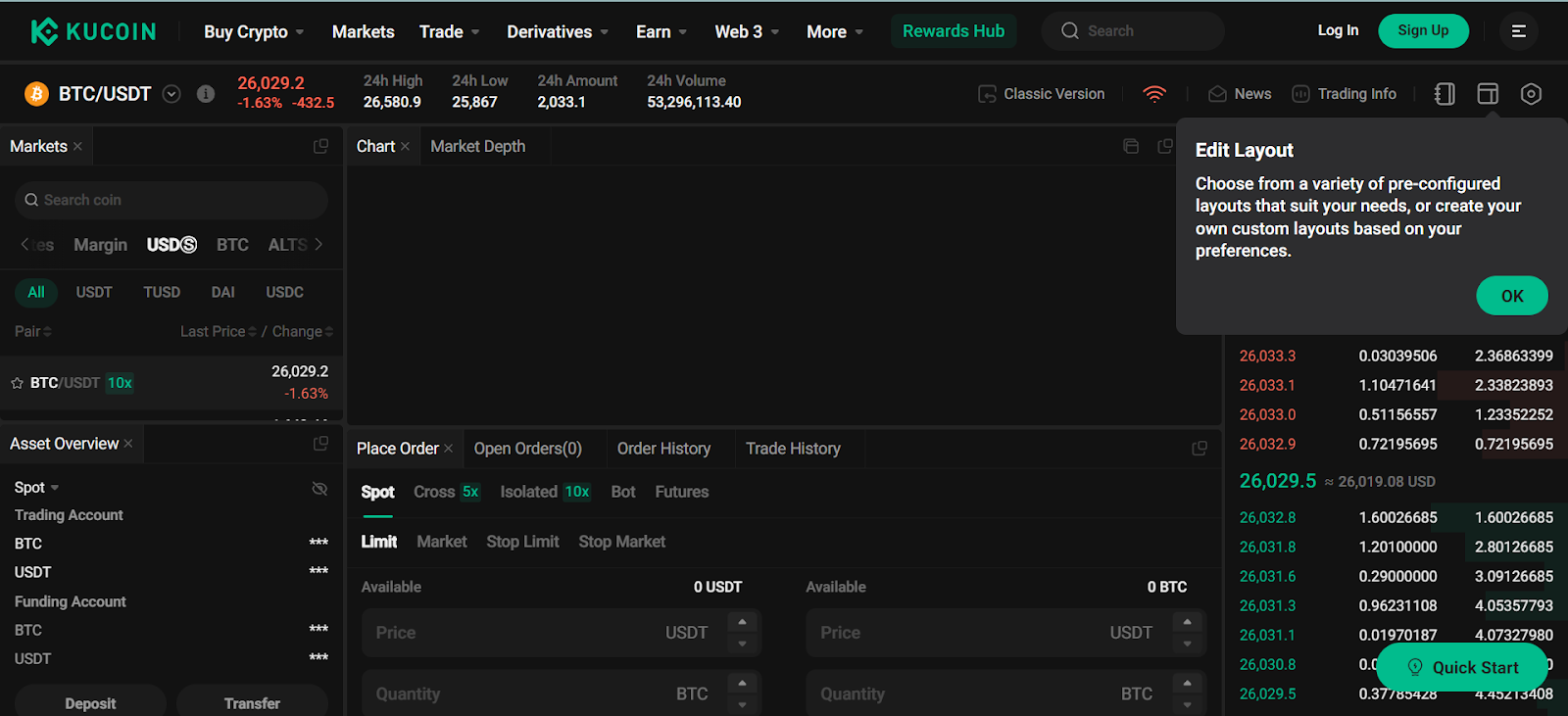The image size is (1568, 716).
Task: Favorite the BTC/USDT pair star
Action: [17, 383]
